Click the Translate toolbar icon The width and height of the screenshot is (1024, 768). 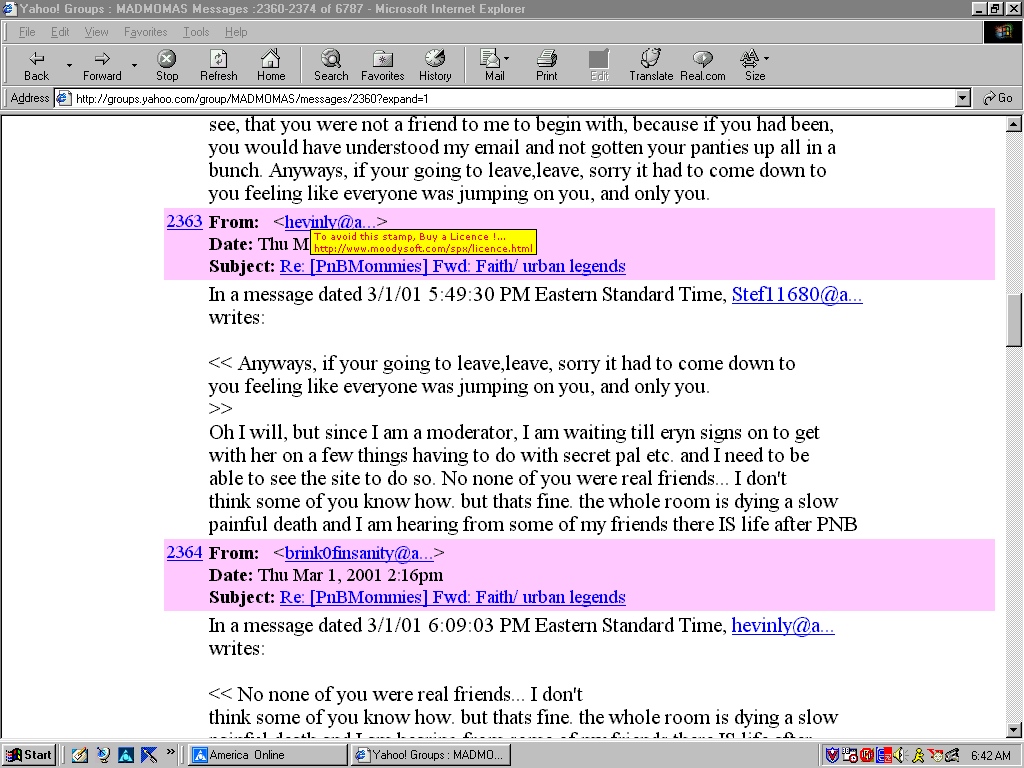click(651, 65)
